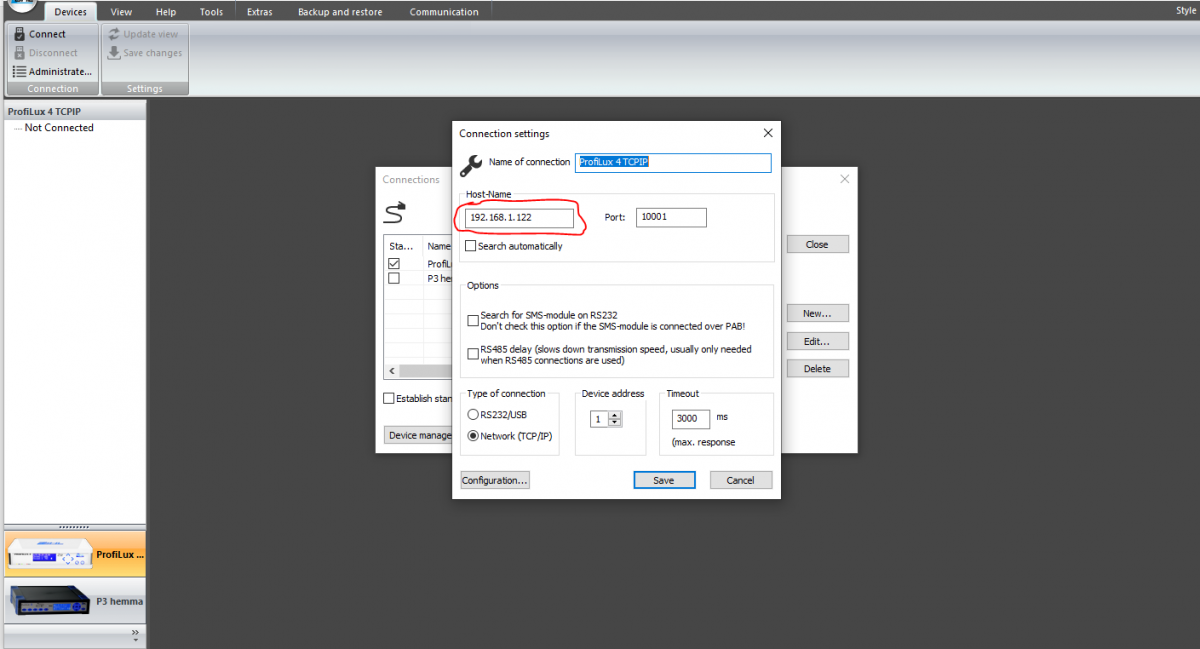Screen dimensions: 1200x649
Task: Check Search for SMS-module on RS232
Action: (473, 321)
